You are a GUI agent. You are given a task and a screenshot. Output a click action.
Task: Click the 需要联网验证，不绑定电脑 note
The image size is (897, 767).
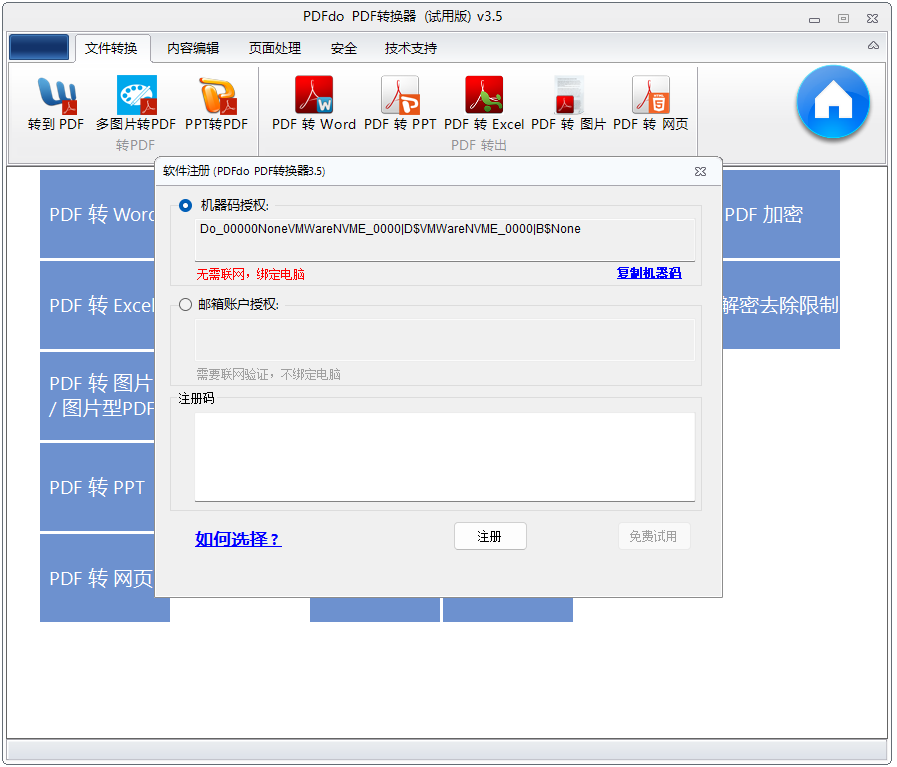point(268,375)
